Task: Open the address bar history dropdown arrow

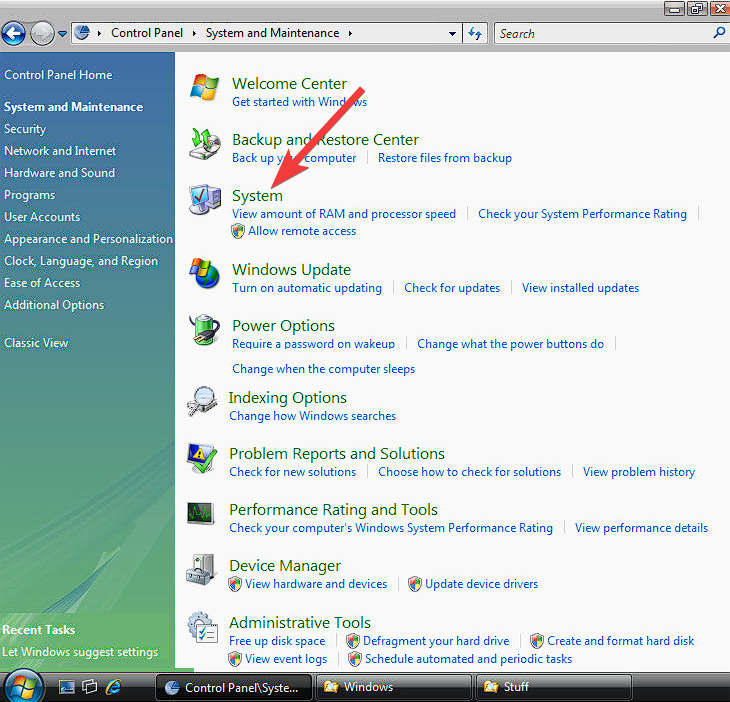Action: [452, 33]
